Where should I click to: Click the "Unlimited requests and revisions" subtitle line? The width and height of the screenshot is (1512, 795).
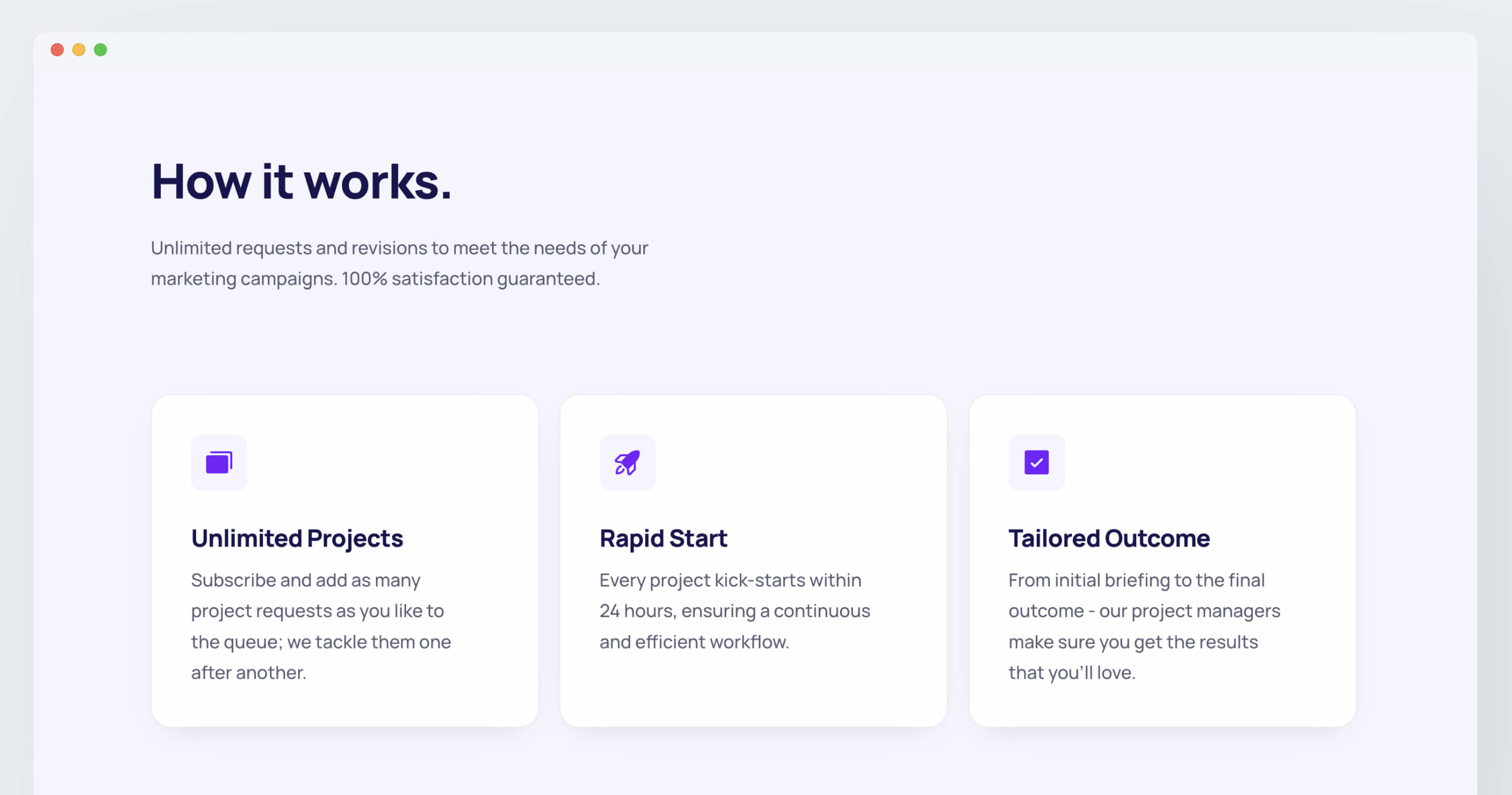click(399, 248)
